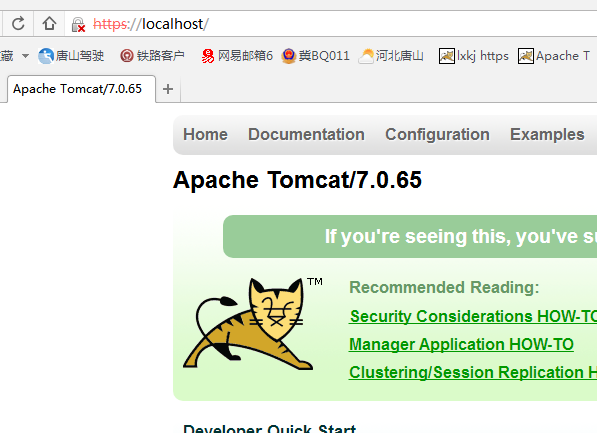
Task: Click the 河北唐山 weather sun icon
Action: coord(366,56)
